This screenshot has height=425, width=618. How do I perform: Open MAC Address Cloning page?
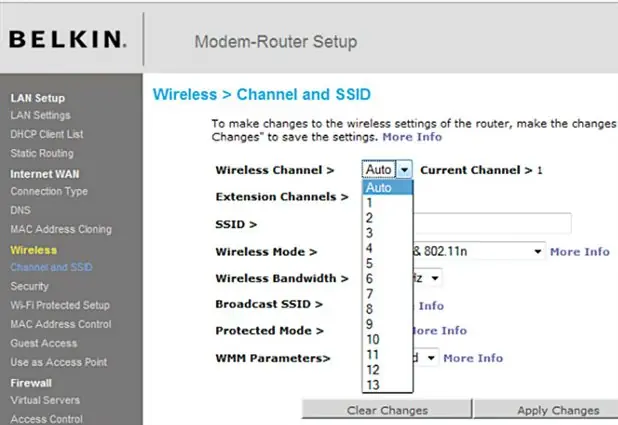tap(61, 229)
